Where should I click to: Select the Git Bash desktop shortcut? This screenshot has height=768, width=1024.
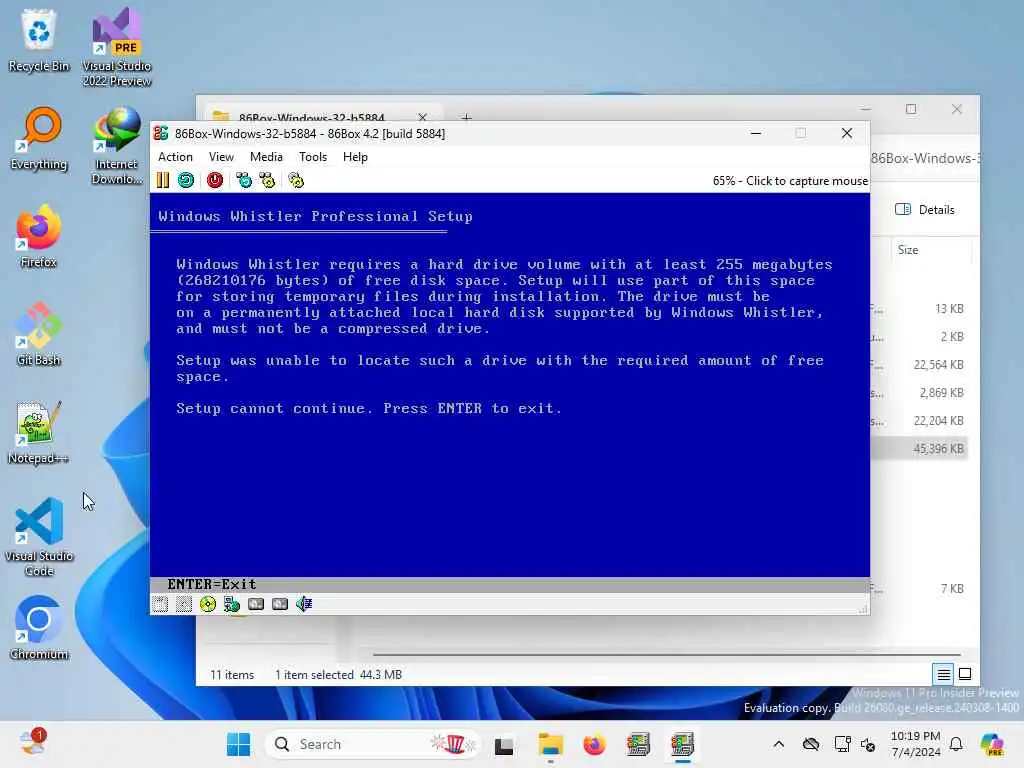tap(39, 335)
